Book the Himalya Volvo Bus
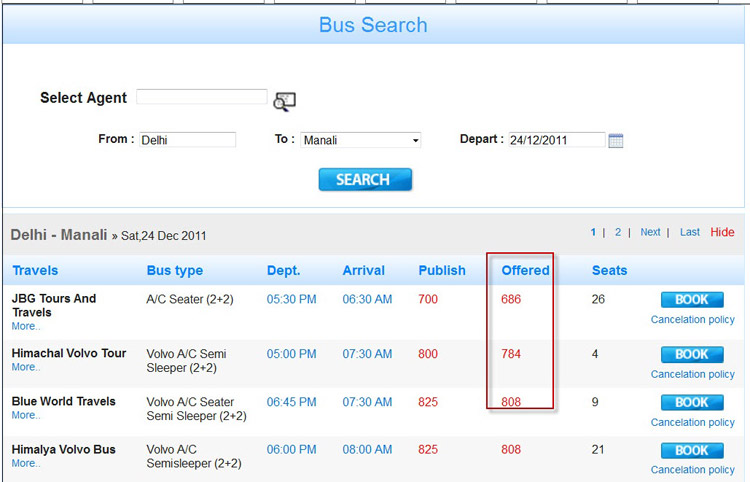The image size is (750, 482). coord(692,450)
